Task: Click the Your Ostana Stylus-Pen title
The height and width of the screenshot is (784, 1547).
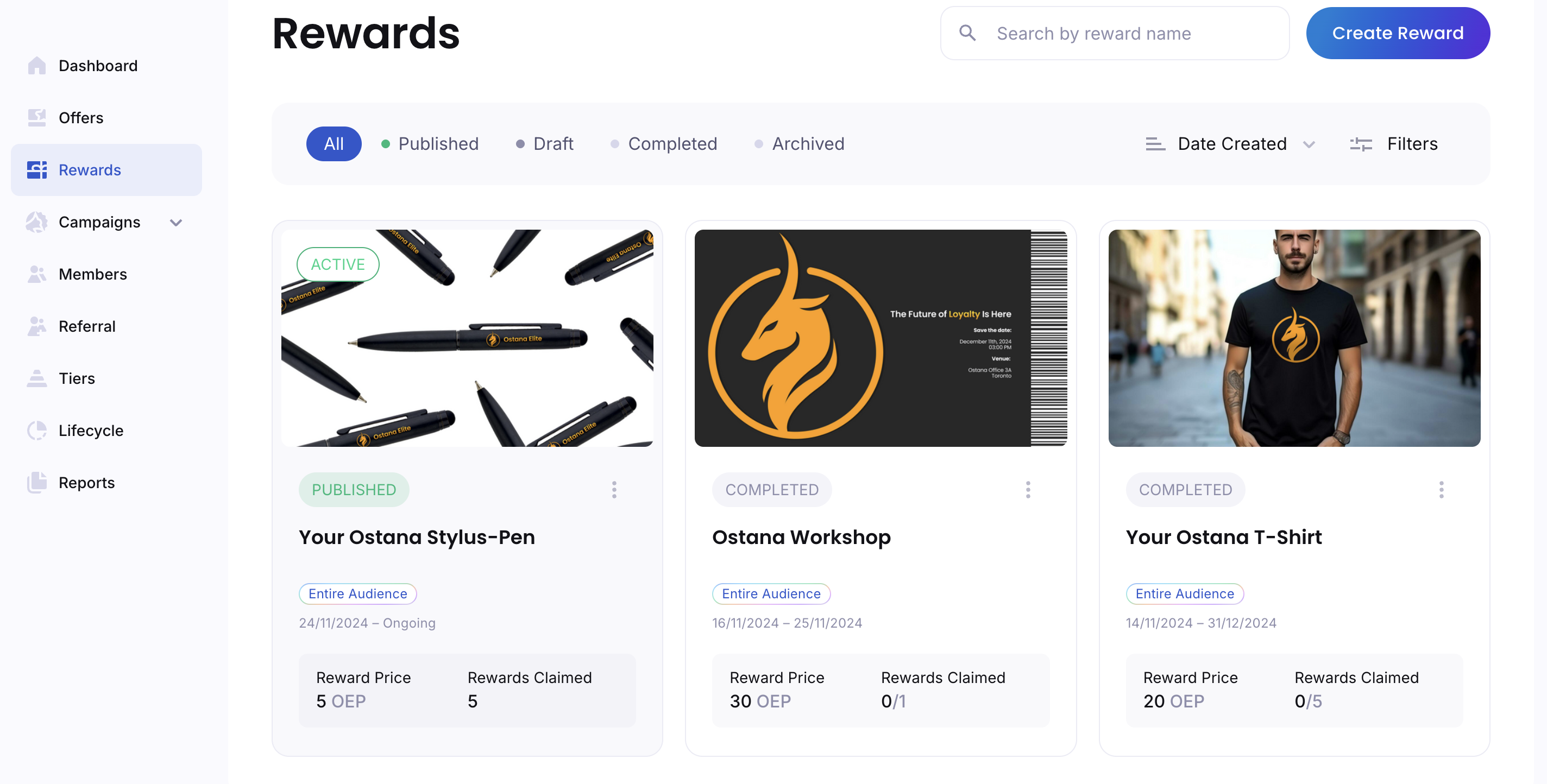Action: 417,538
